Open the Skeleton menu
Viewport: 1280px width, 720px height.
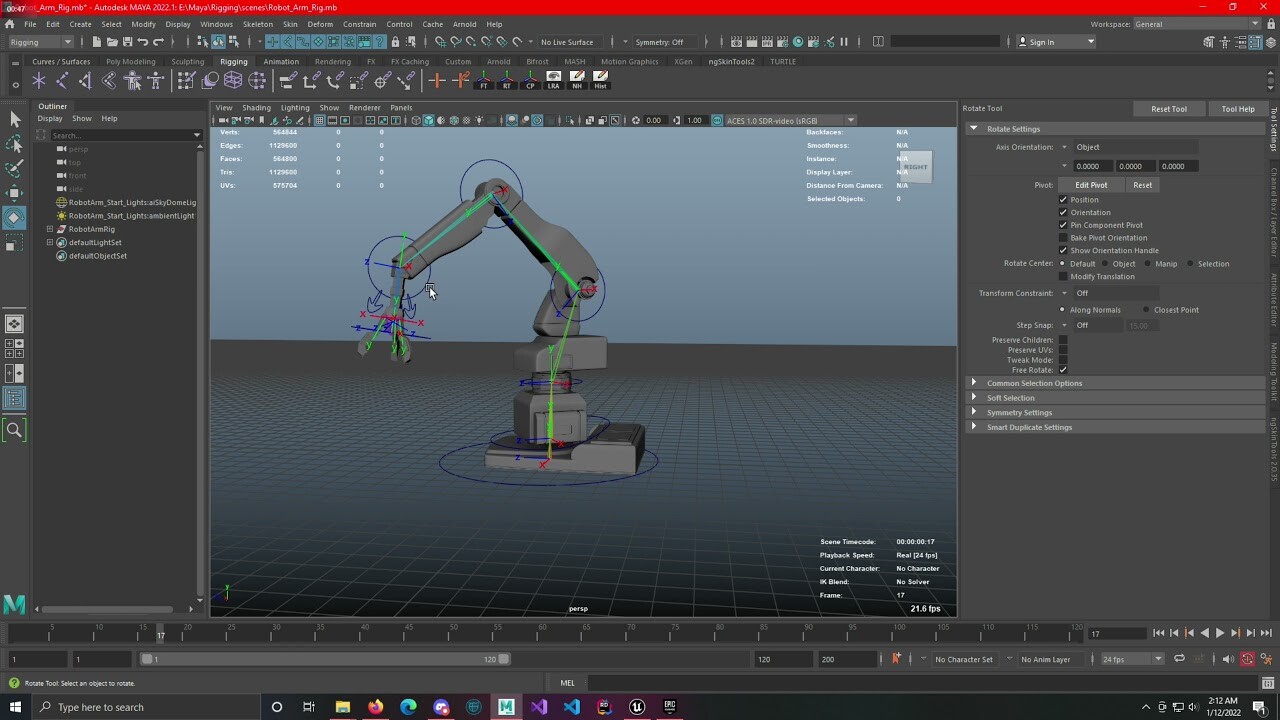coord(256,24)
